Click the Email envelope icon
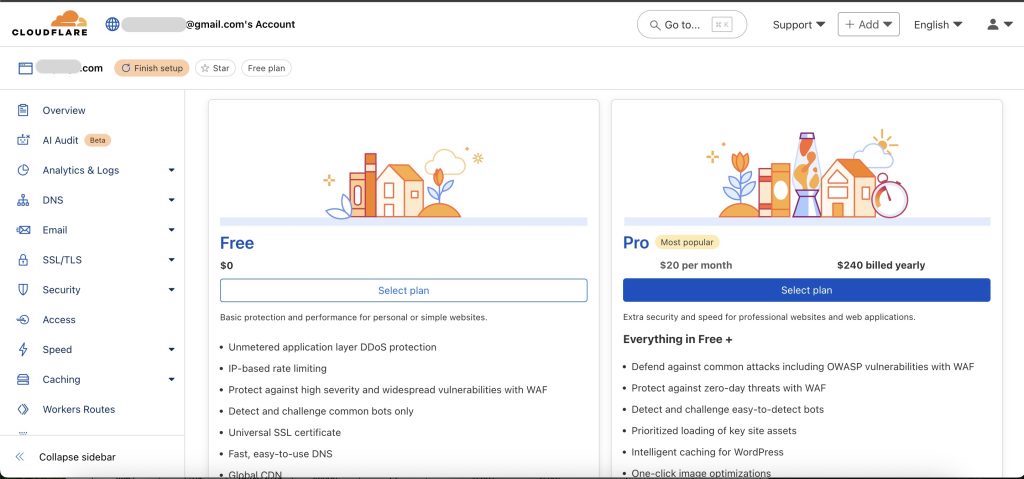The height and width of the screenshot is (479, 1024). [23, 230]
